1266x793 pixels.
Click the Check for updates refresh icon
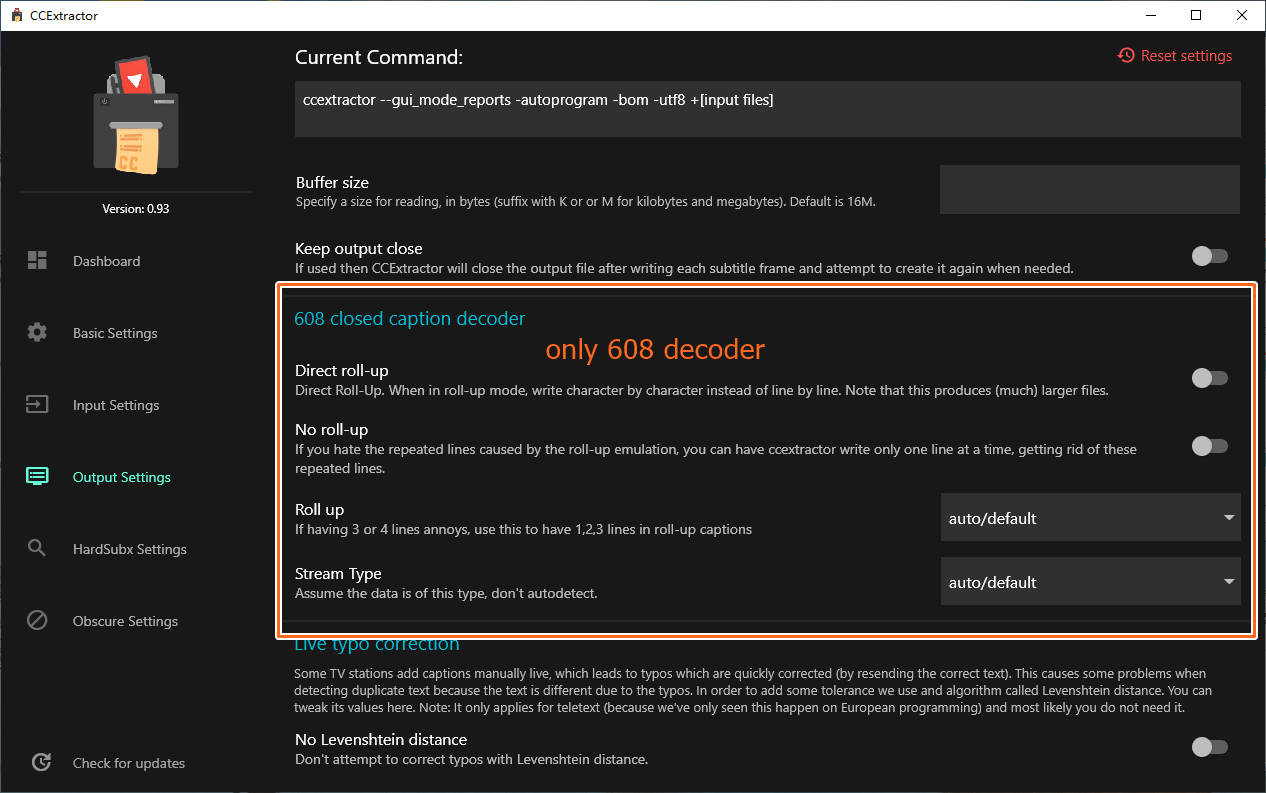coord(41,762)
